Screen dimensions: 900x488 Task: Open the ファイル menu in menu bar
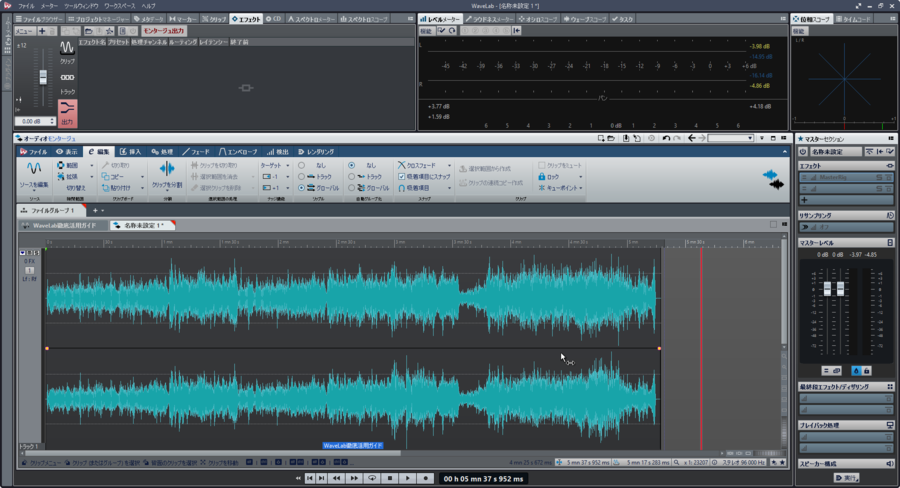coord(26,6)
